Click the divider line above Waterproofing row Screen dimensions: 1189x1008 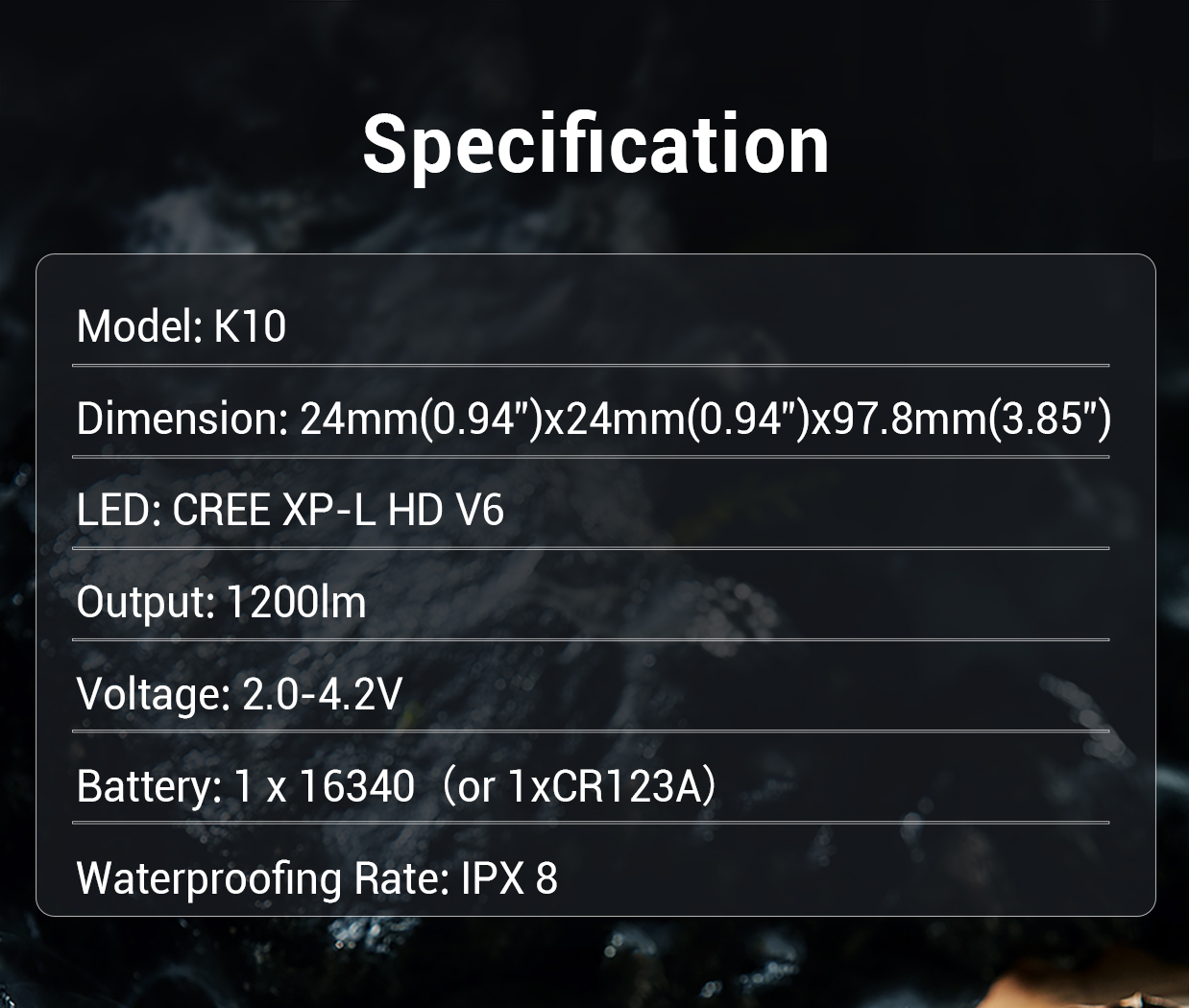591,823
